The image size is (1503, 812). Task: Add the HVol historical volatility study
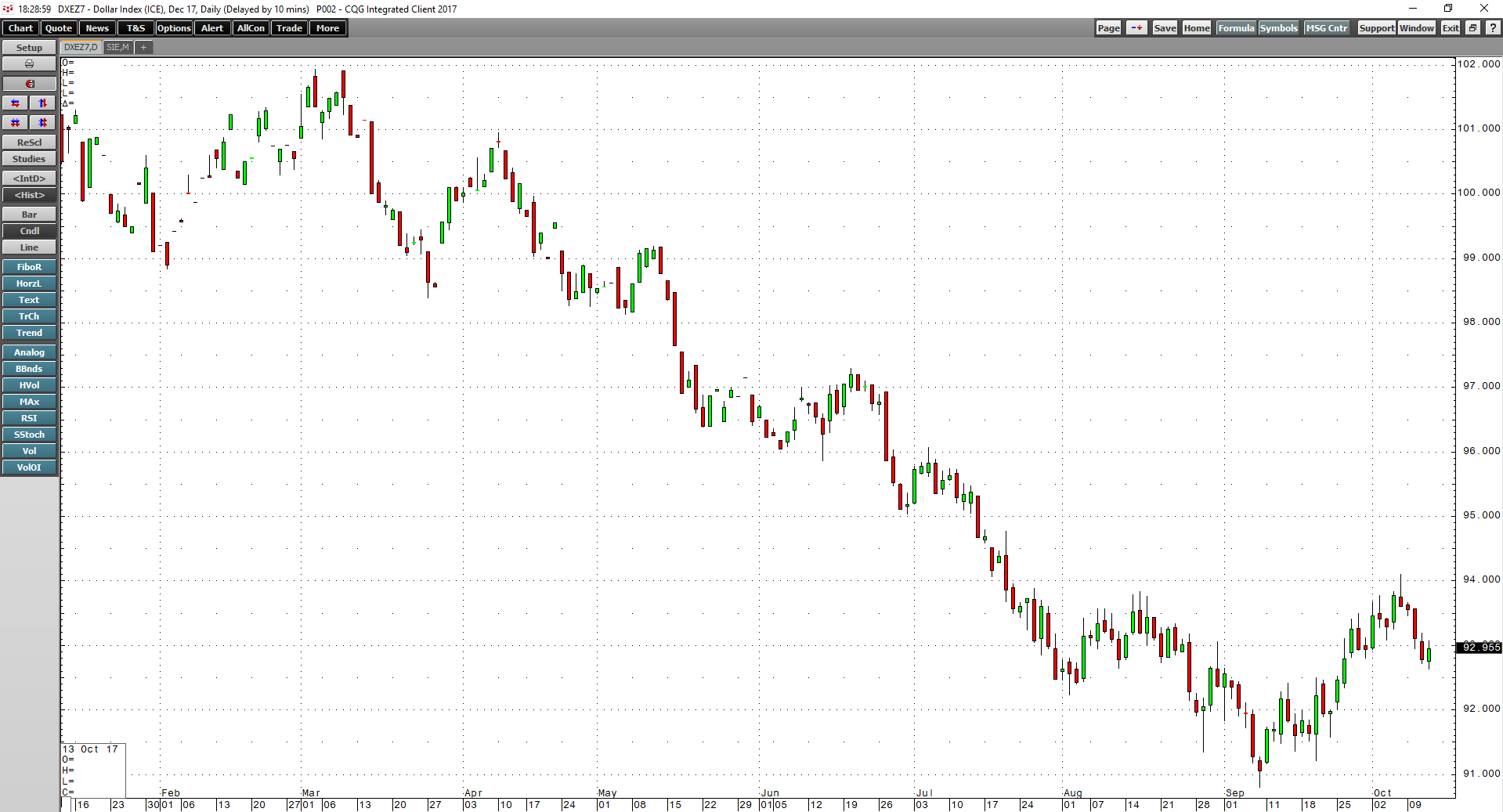click(29, 385)
